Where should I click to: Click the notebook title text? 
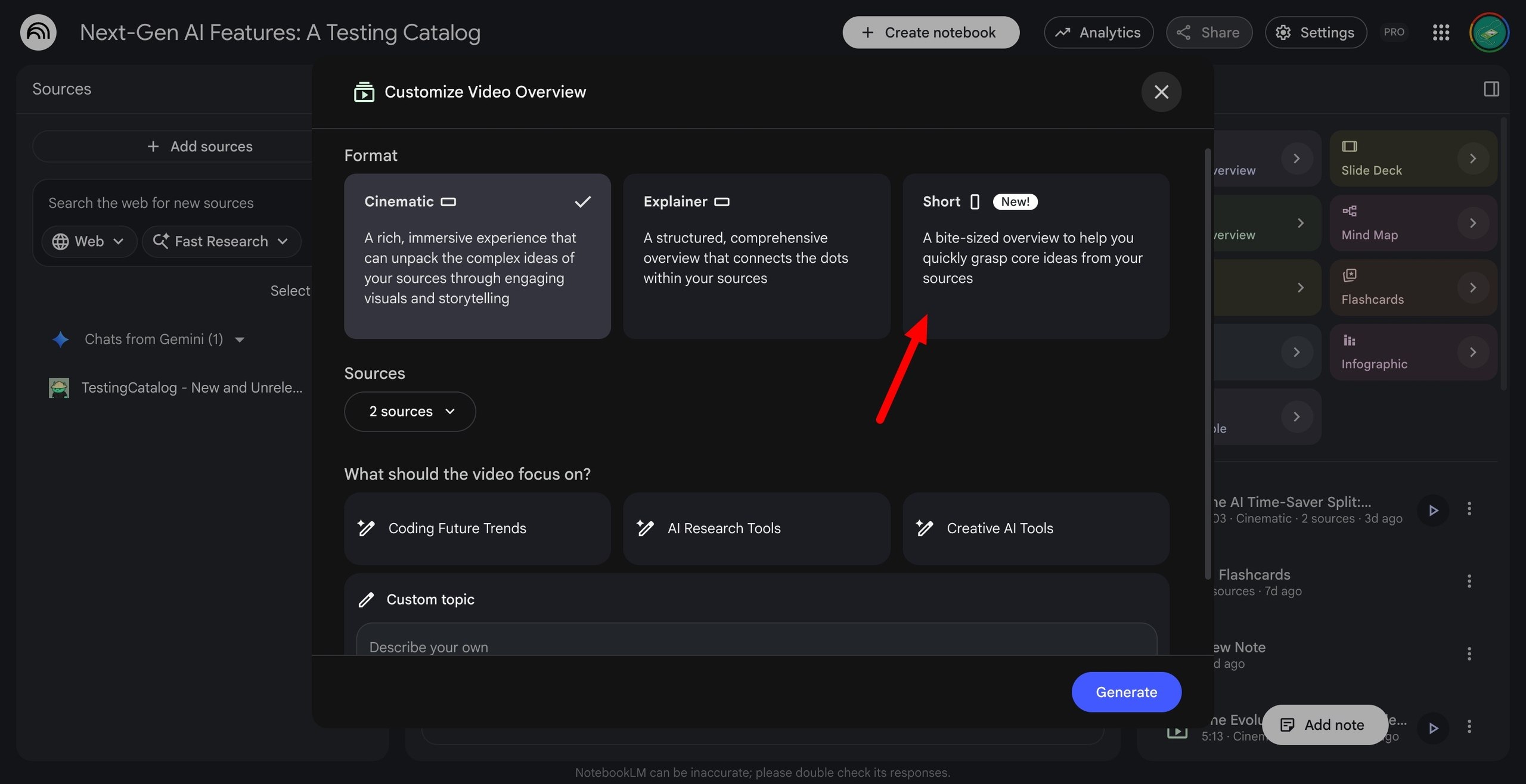click(280, 32)
